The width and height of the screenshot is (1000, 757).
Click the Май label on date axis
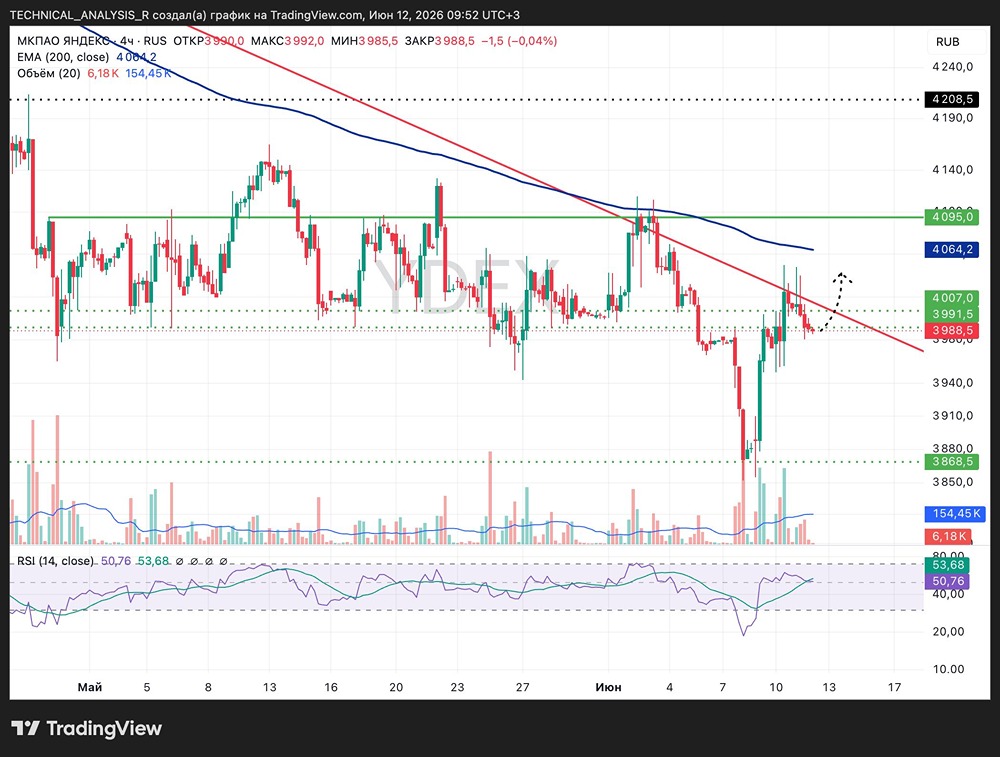89,687
